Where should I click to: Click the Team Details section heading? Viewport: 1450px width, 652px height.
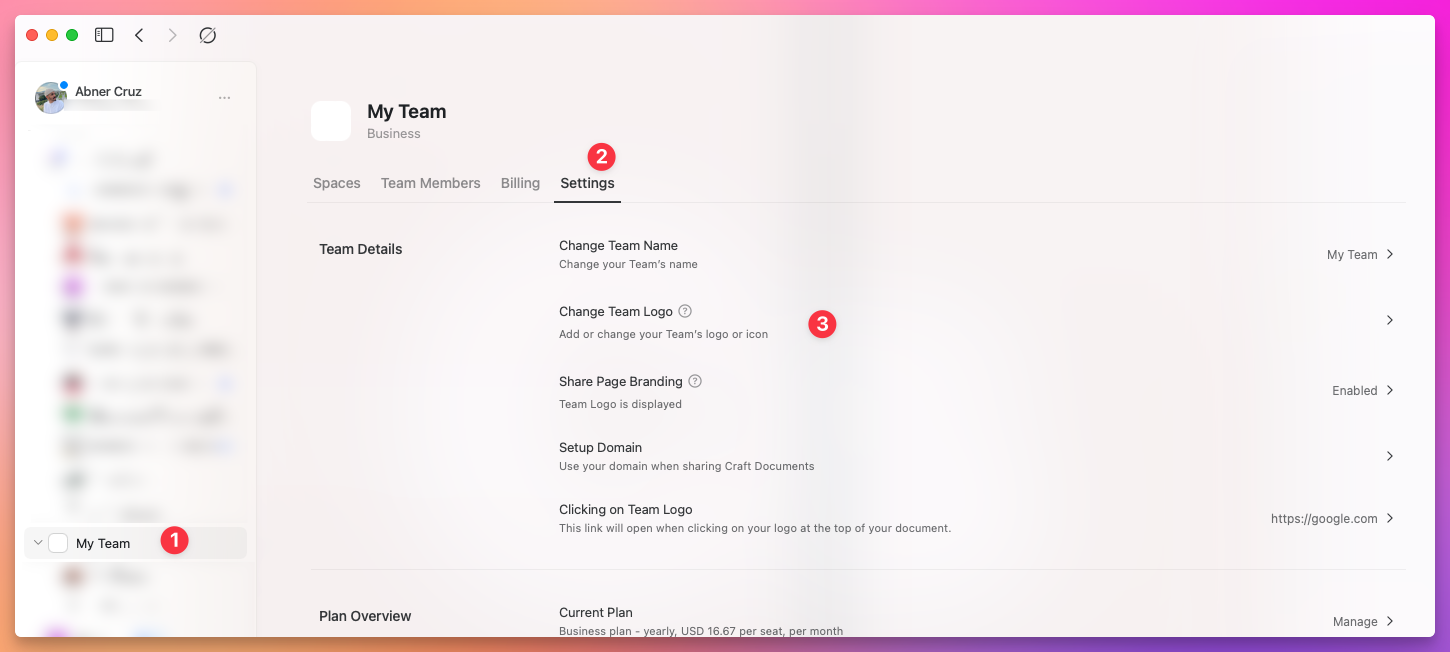click(x=361, y=249)
